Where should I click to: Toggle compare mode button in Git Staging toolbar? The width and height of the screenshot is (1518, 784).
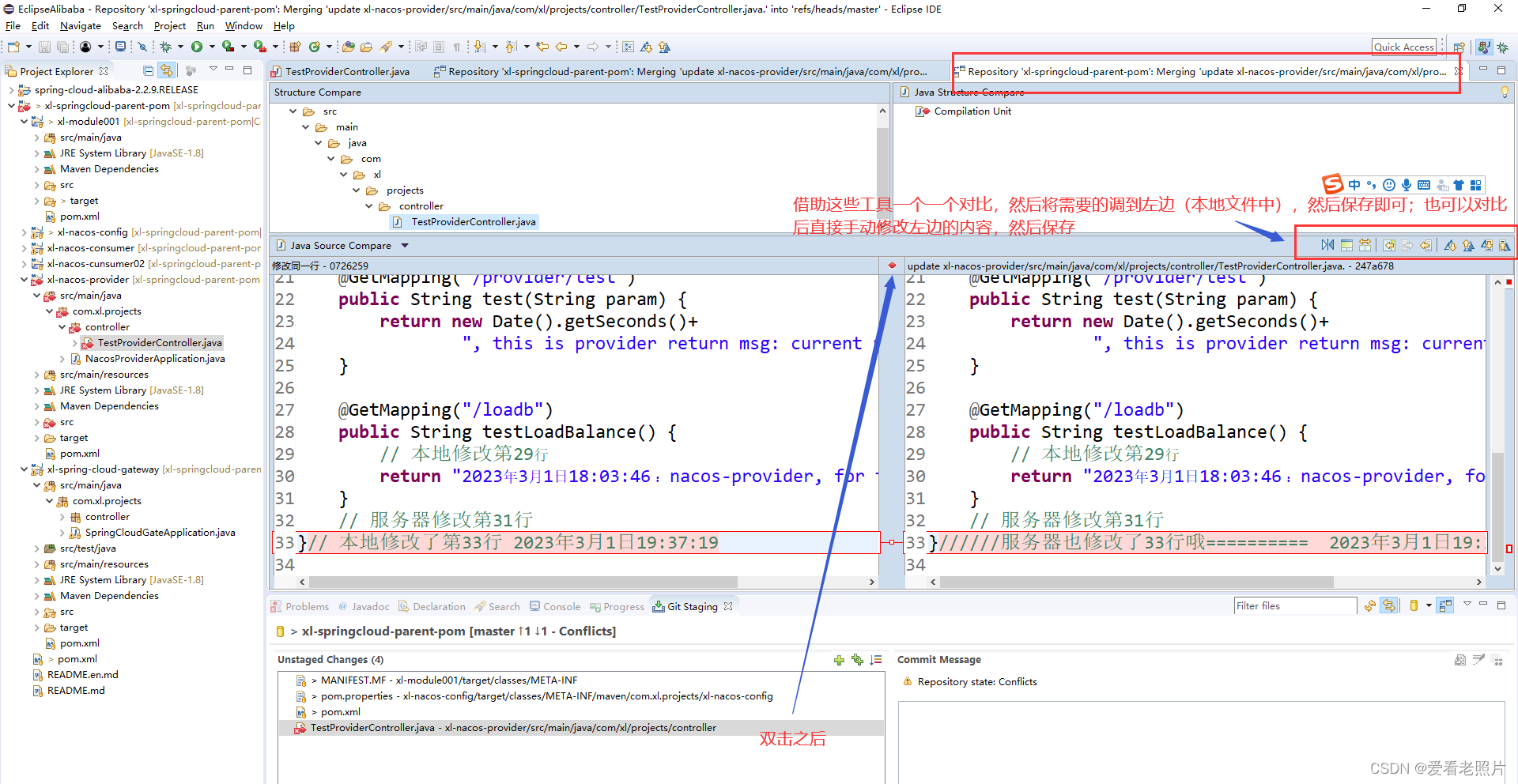click(x=1445, y=606)
